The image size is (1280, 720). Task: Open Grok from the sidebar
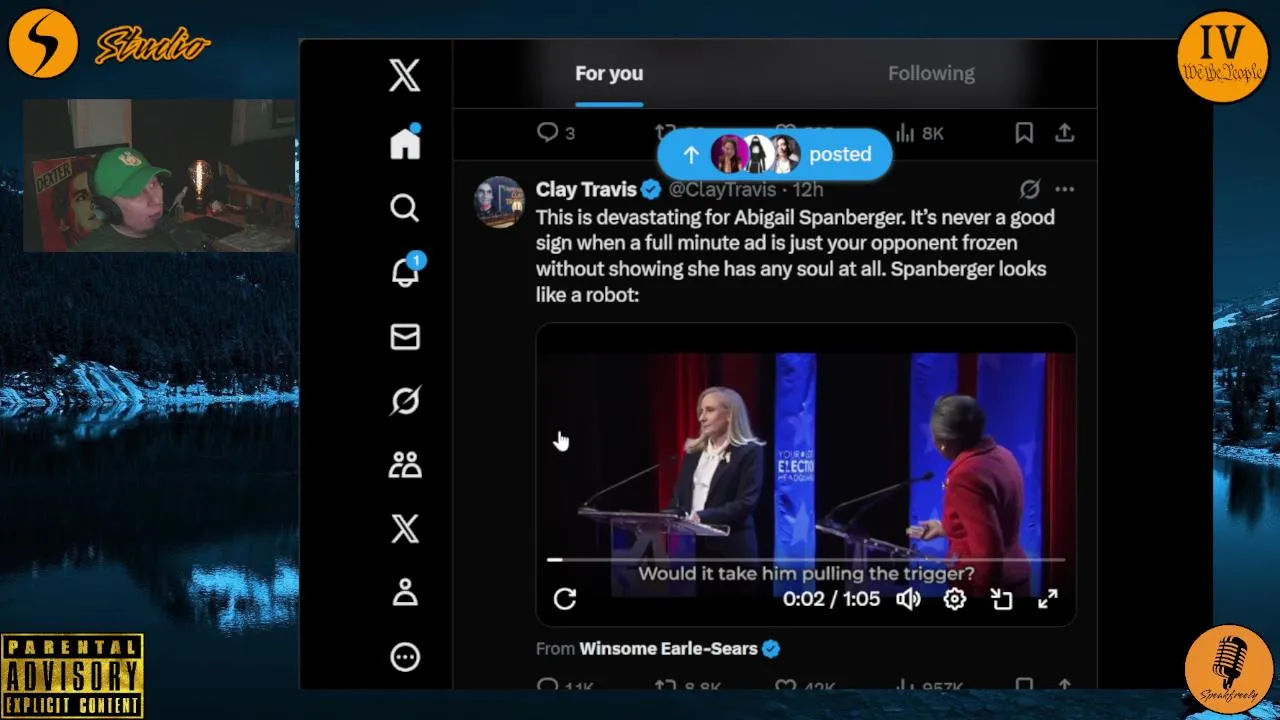(x=405, y=401)
